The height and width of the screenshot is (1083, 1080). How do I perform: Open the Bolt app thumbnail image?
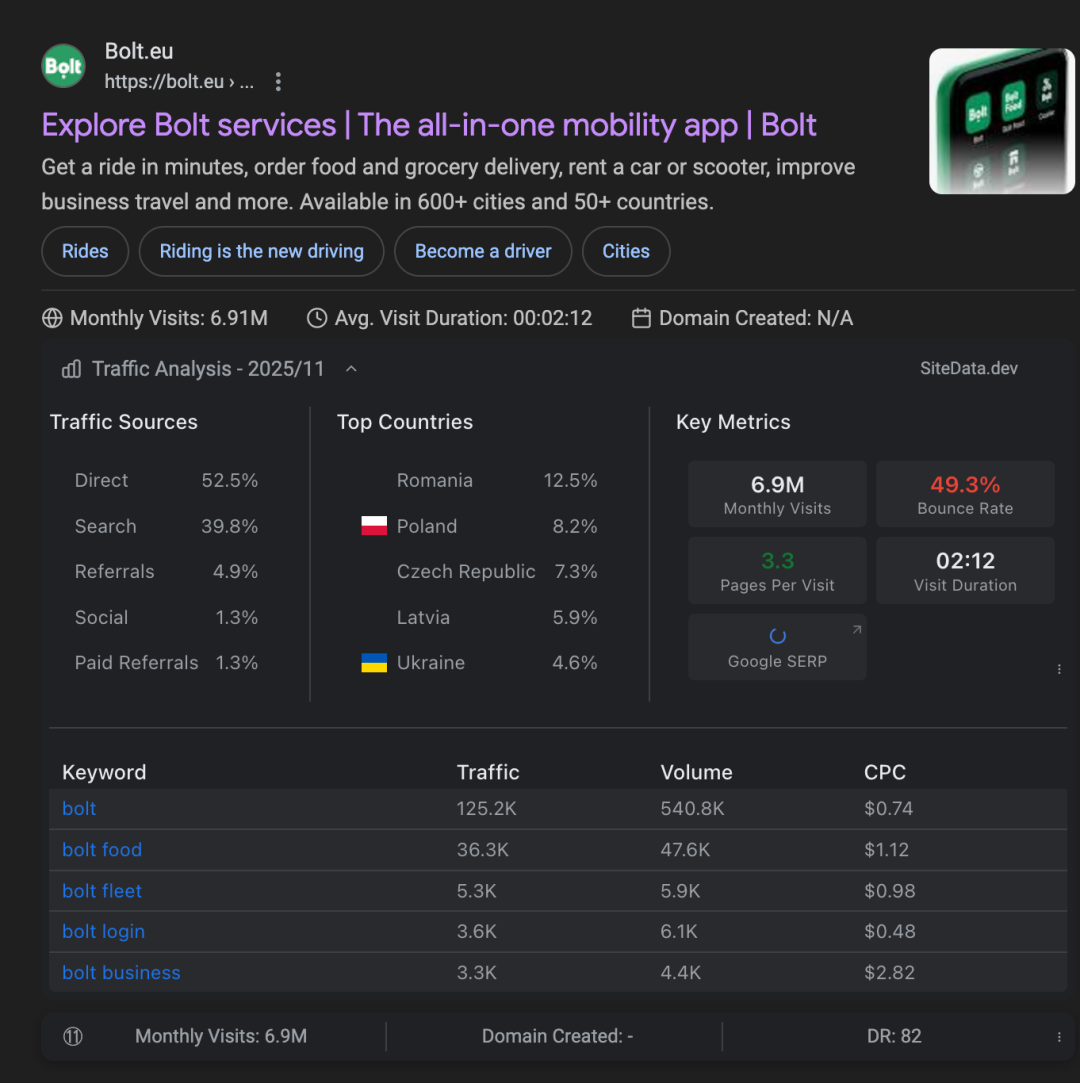(1002, 121)
